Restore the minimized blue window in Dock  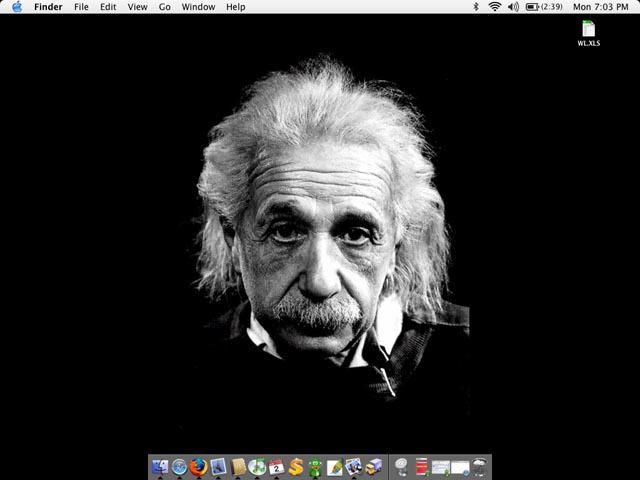pos(441,467)
